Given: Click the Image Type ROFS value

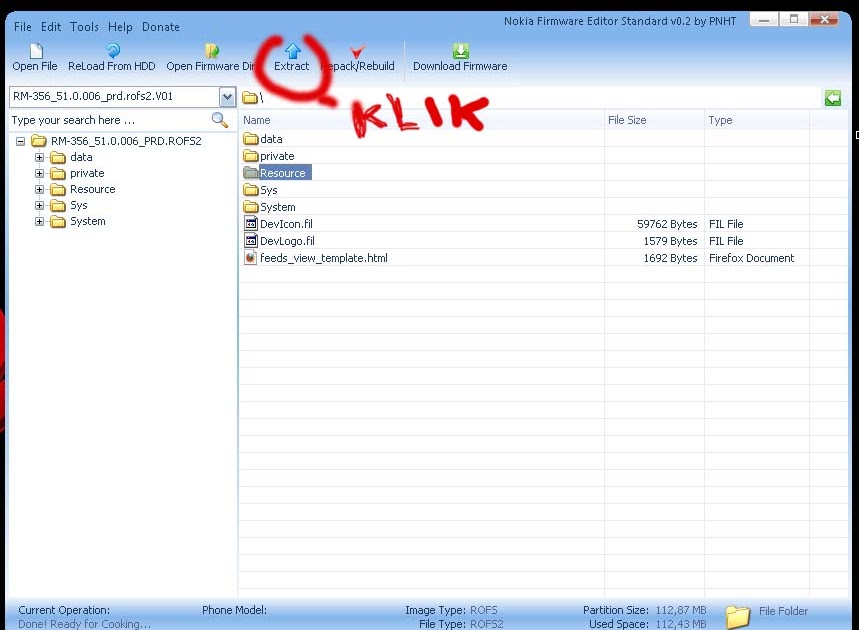Looking at the screenshot, I should point(484,610).
